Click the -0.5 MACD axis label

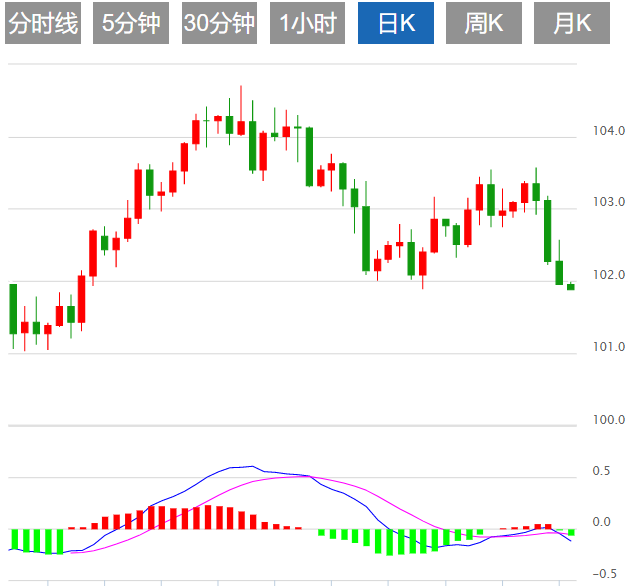point(604,573)
